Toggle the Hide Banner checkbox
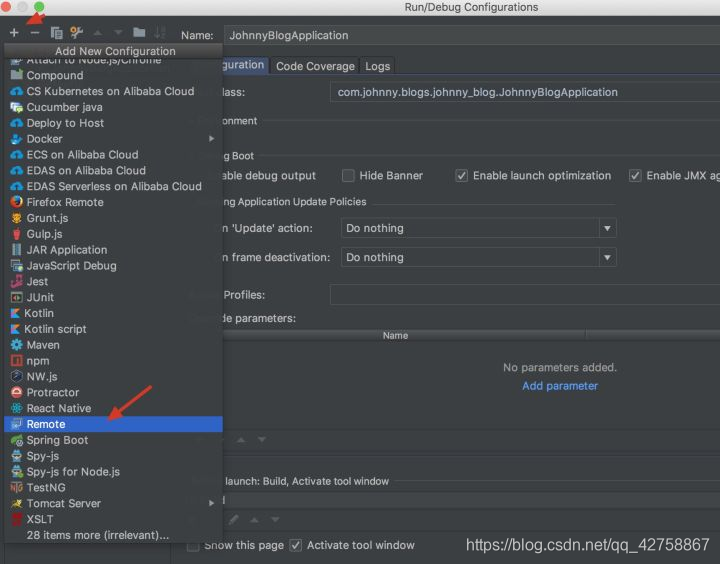The height and width of the screenshot is (564, 720). [x=348, y=175]
